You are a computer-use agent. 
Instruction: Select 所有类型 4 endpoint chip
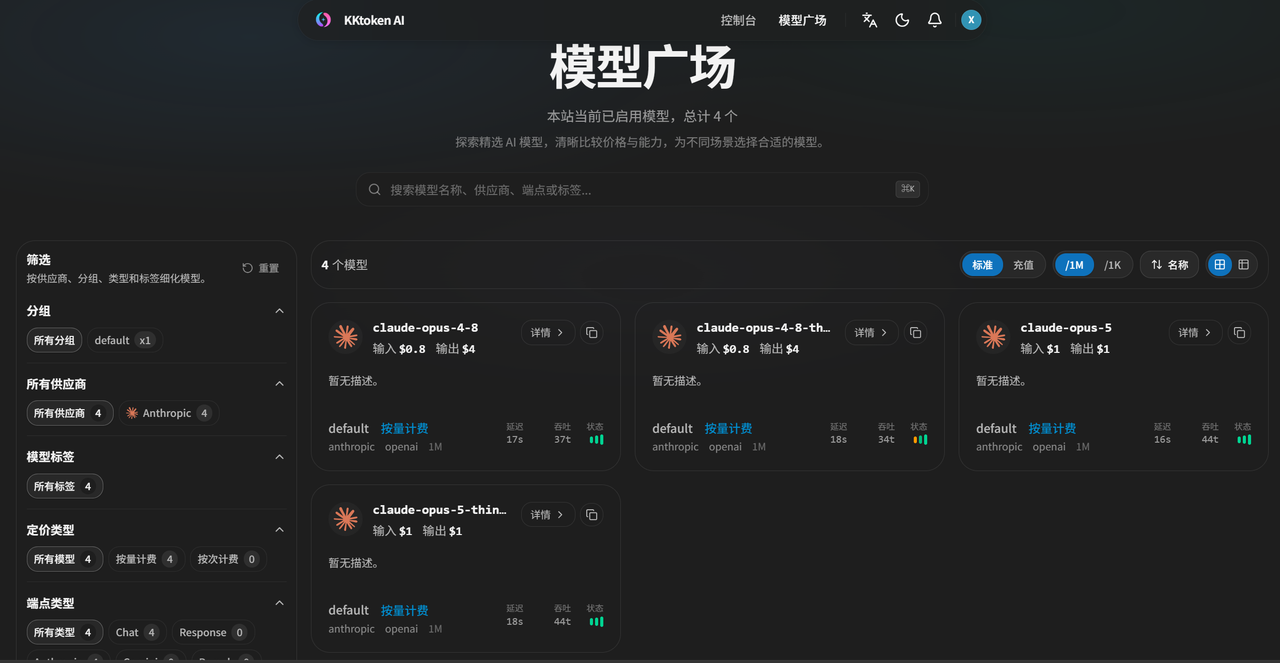click(x=65, y=632)
